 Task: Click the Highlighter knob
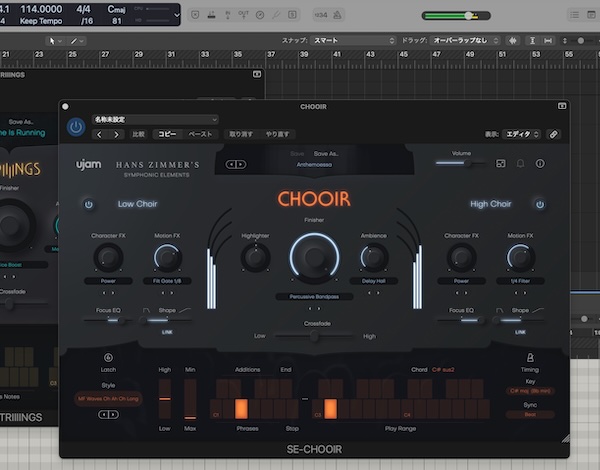255,257
